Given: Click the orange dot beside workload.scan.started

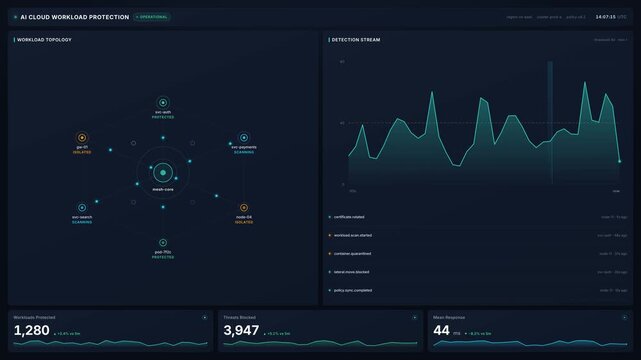Looking at the screenshot, I should click(329, 235).
